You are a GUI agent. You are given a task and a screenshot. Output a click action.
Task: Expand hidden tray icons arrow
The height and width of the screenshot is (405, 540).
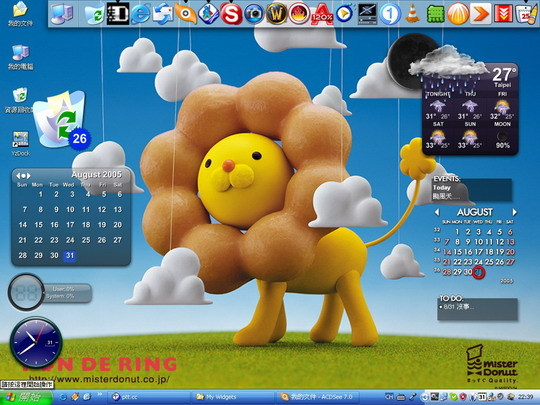[x=426, y=397]
